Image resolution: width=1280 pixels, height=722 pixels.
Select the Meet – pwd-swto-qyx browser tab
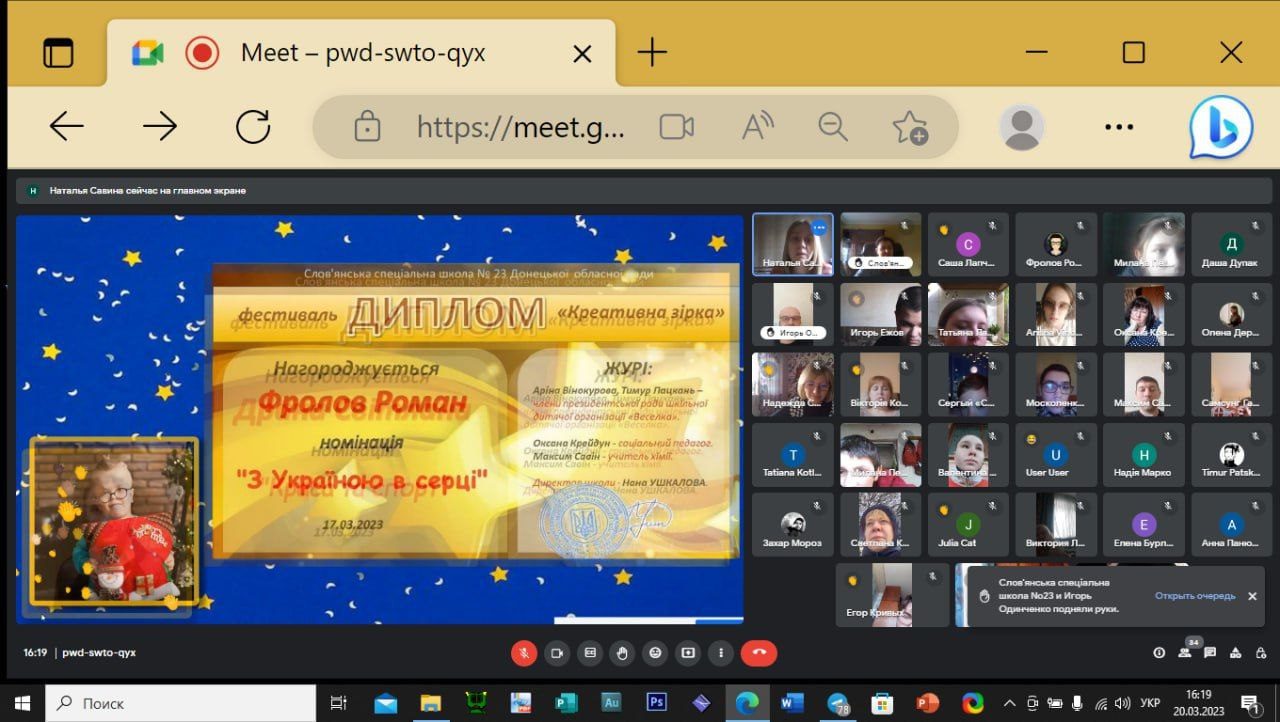(362, 53)
